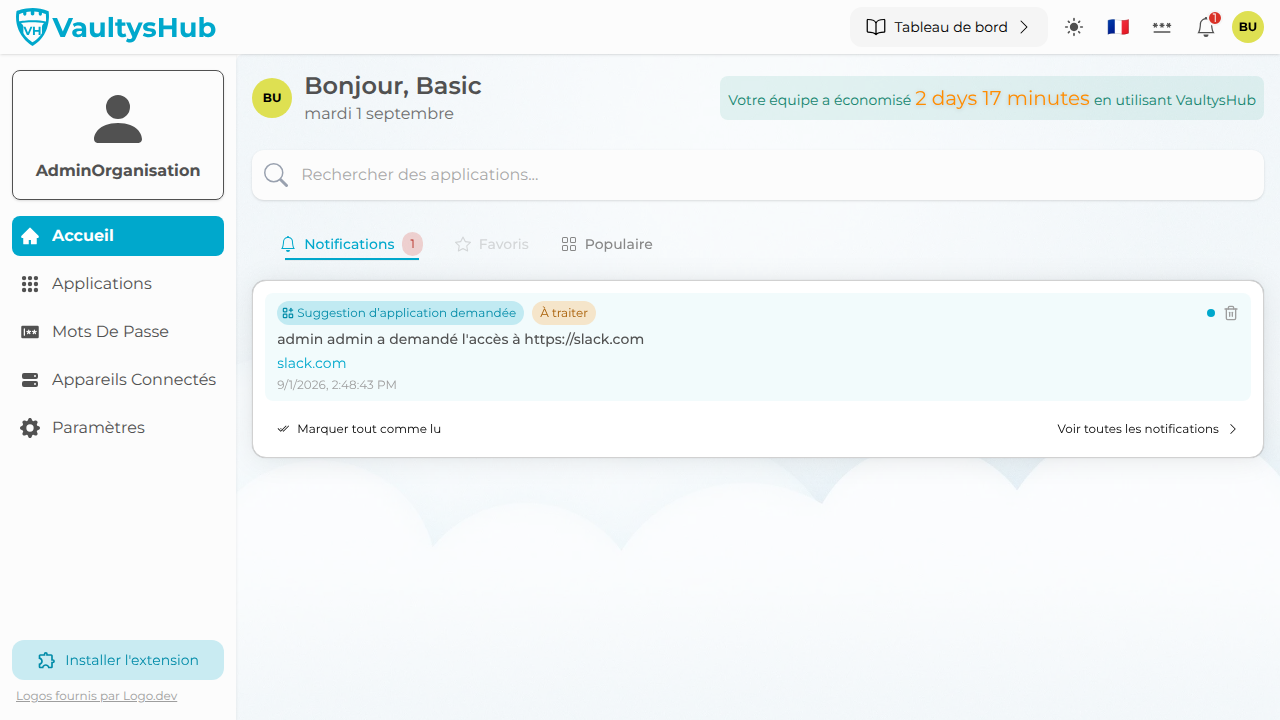Switch to the Notifications tab
Screen dimensions: 1280x720
pyautogui.click(x=352, y=244)
